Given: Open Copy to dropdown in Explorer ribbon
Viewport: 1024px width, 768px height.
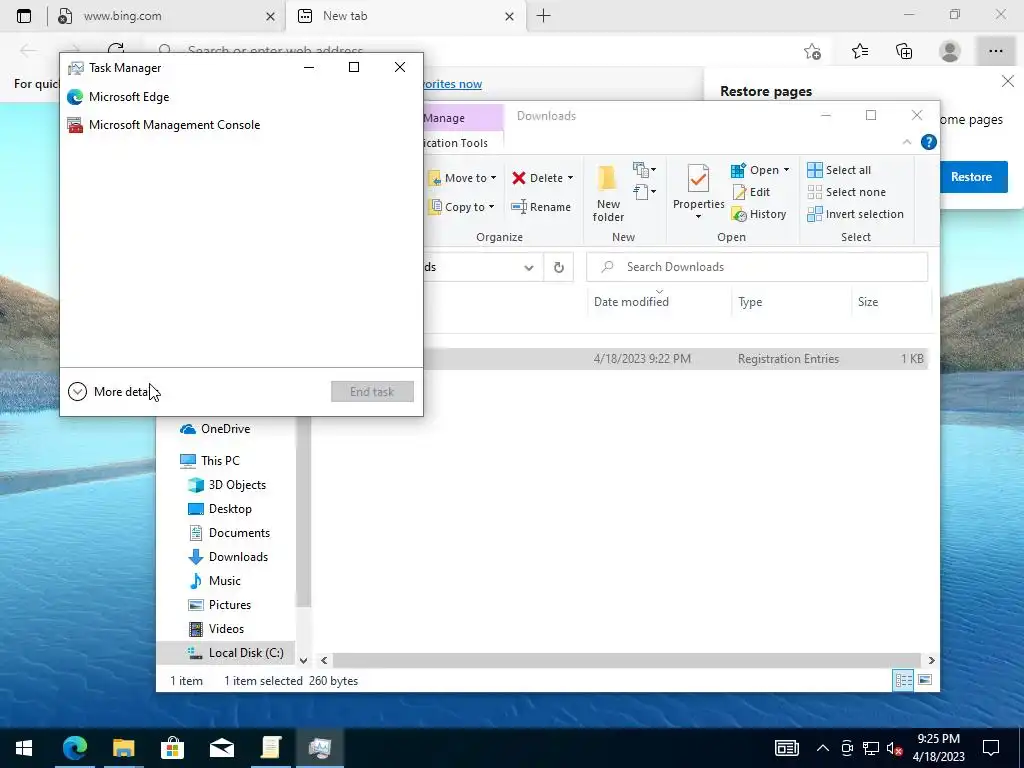Looking at the screenshot, I should click(462, 207).
